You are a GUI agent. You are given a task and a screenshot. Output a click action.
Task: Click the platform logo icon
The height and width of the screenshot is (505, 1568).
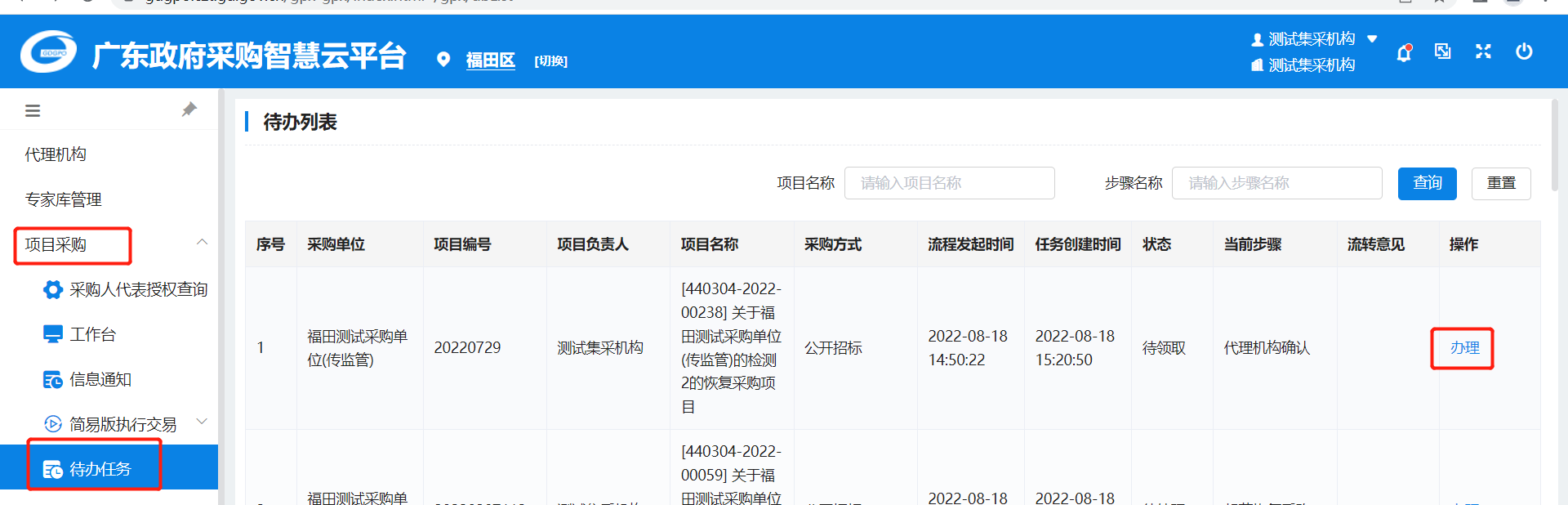[48, 52]
